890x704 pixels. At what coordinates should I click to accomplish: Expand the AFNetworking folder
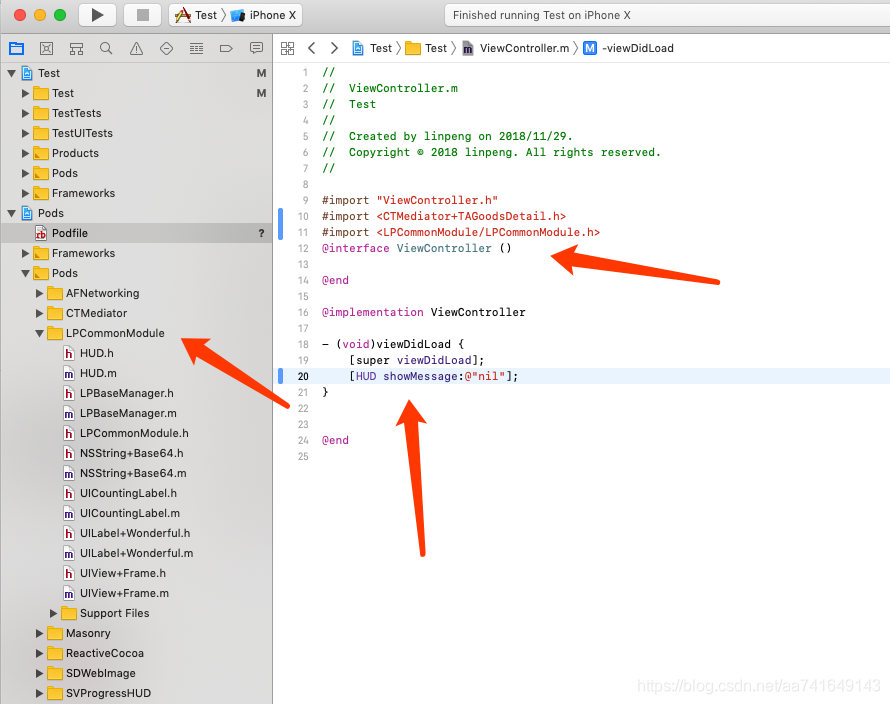(x=39, y=293)
